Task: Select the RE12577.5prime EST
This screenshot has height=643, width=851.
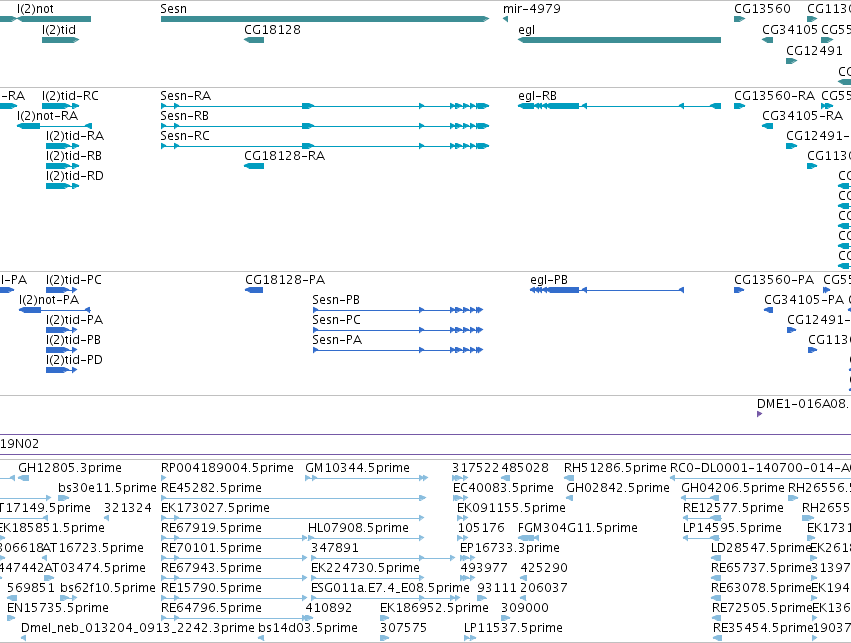Action: pos(702,518)
